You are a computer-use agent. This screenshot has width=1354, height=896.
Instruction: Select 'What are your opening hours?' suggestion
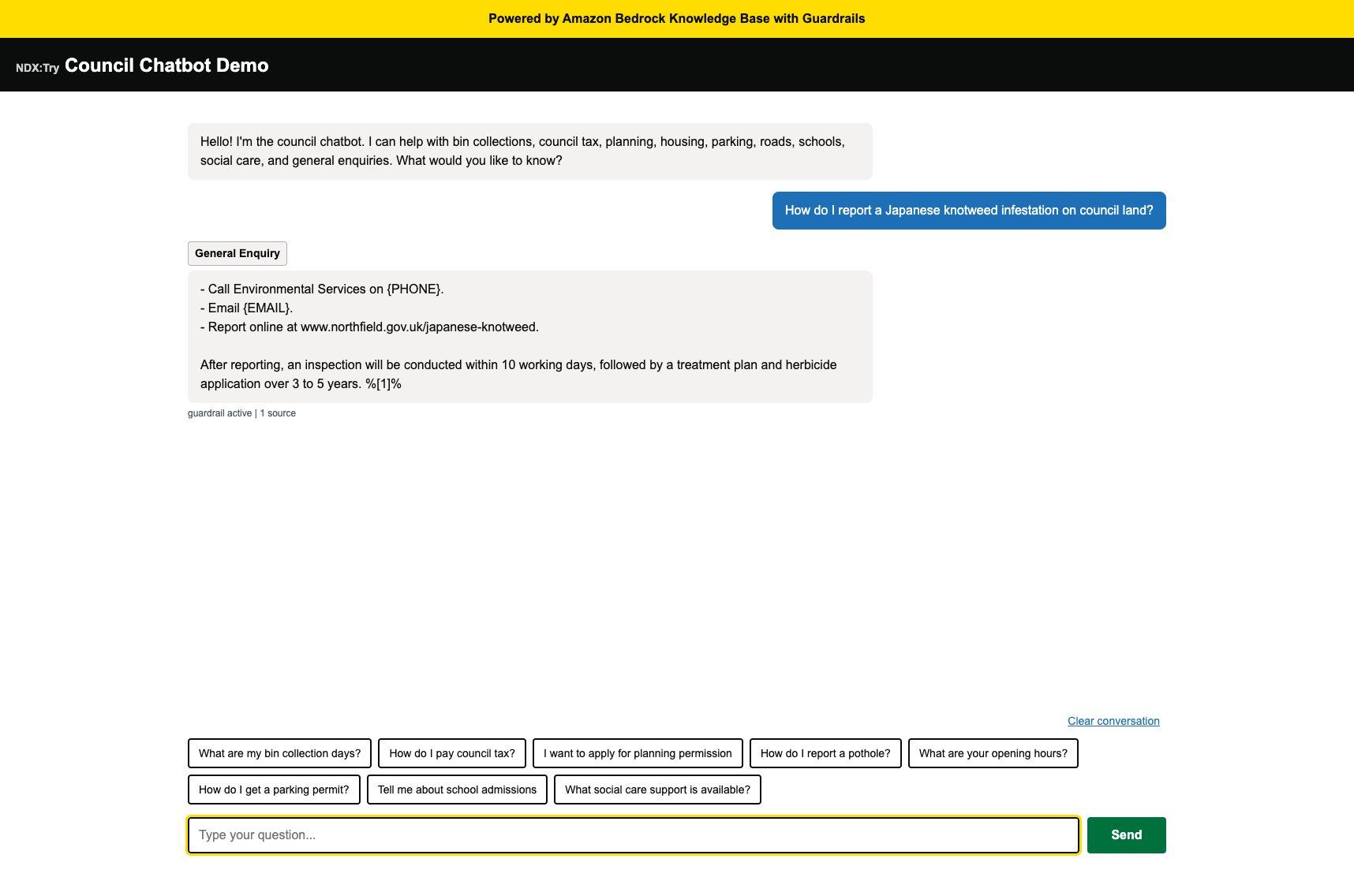point(993,753)
